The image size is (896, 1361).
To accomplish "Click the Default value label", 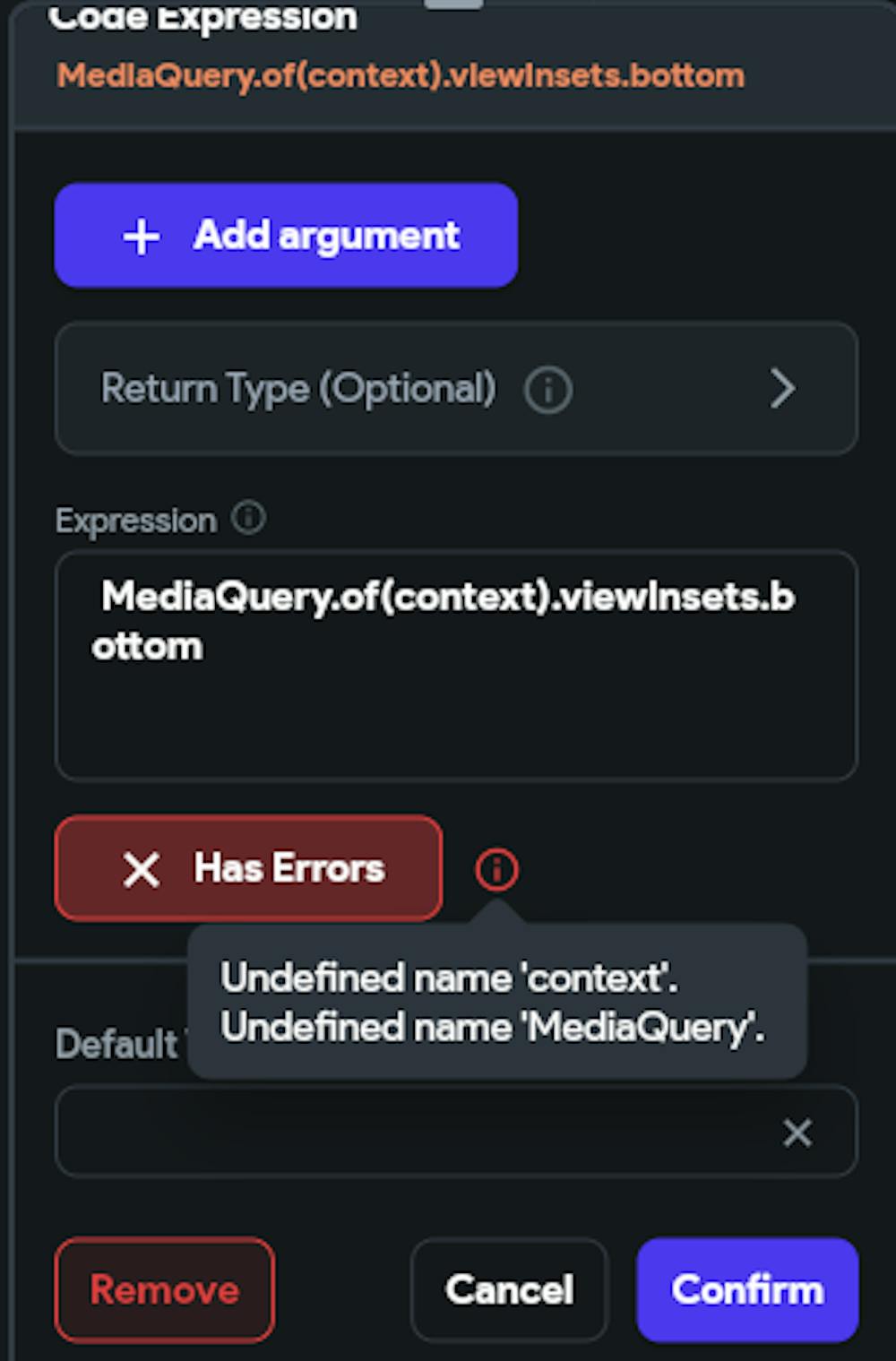I will [x=116, y=1045].
